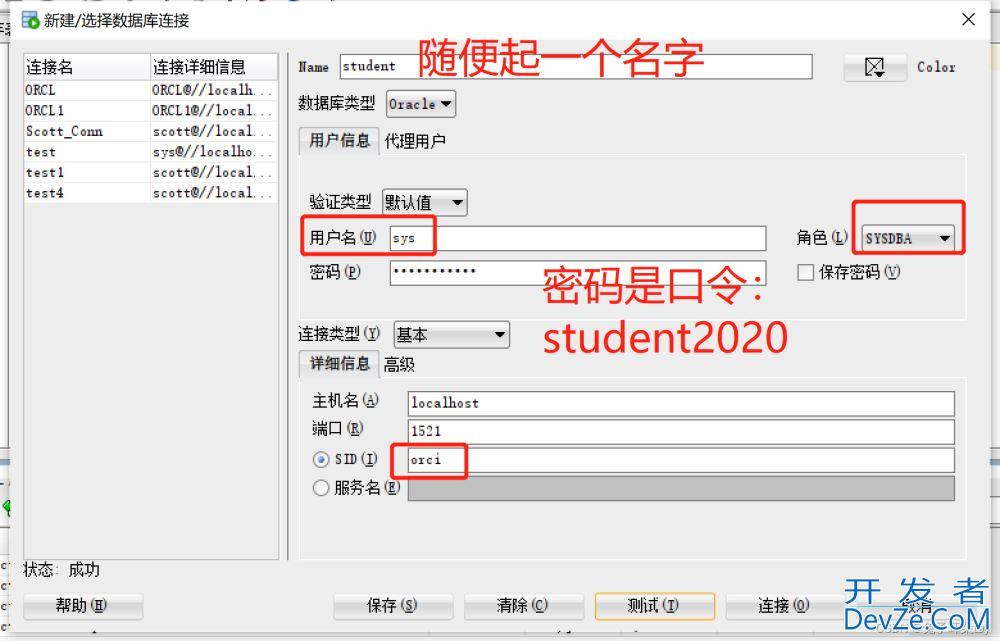Close the new connection dialog

pos(968,20)
